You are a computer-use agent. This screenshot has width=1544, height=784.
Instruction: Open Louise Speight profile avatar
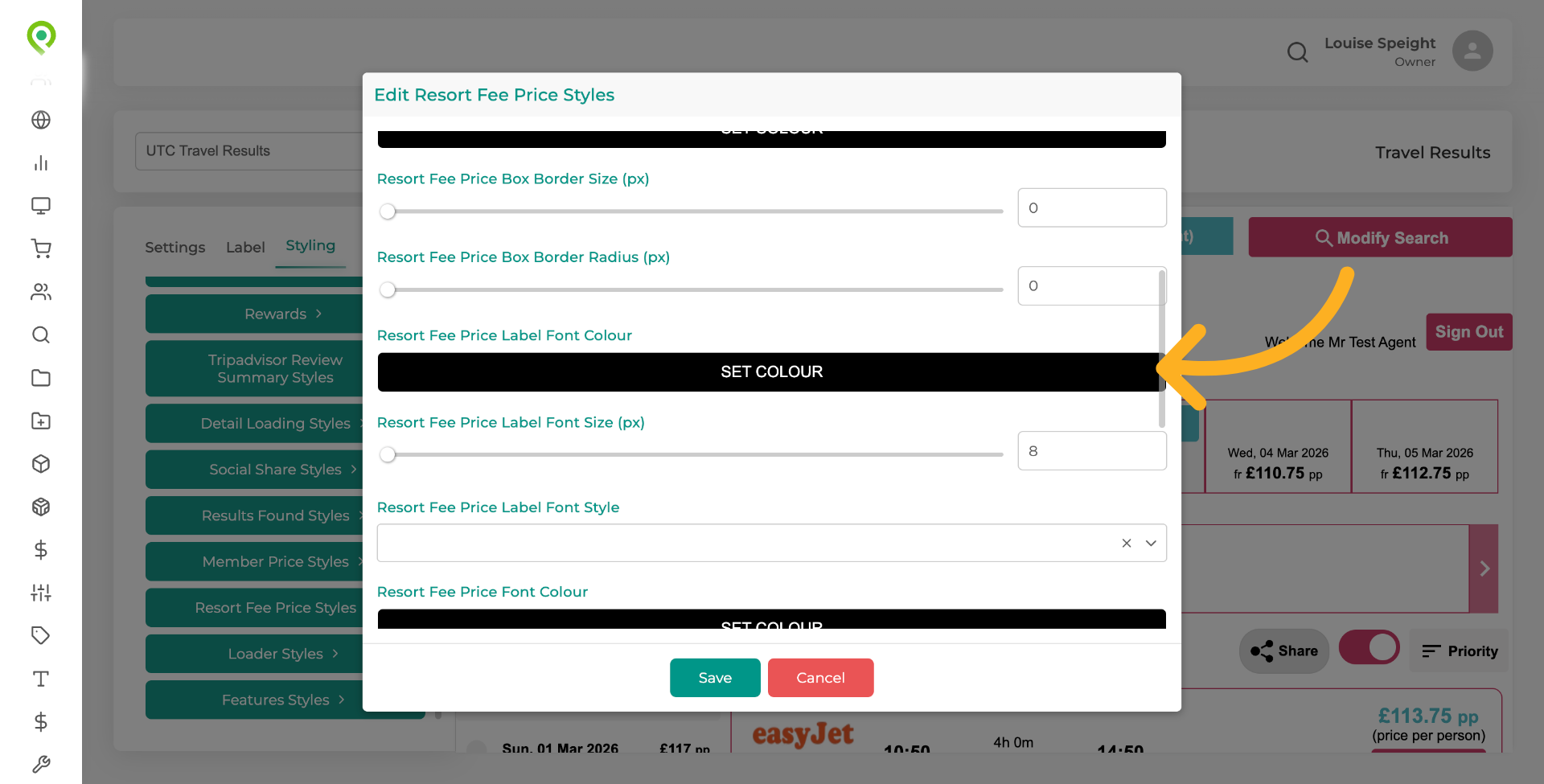1472,51
